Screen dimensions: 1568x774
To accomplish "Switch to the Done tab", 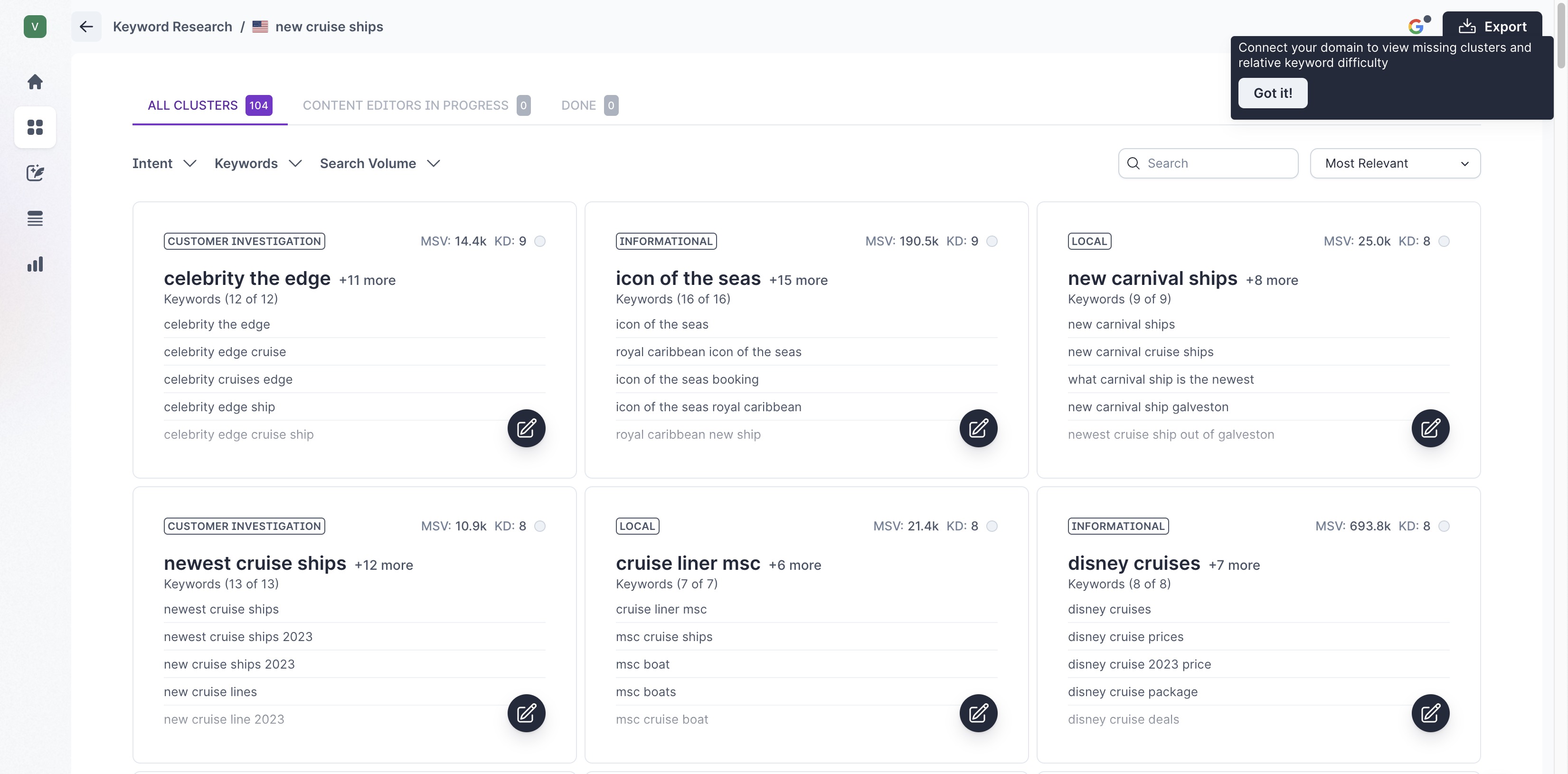I will click(589, 105).
